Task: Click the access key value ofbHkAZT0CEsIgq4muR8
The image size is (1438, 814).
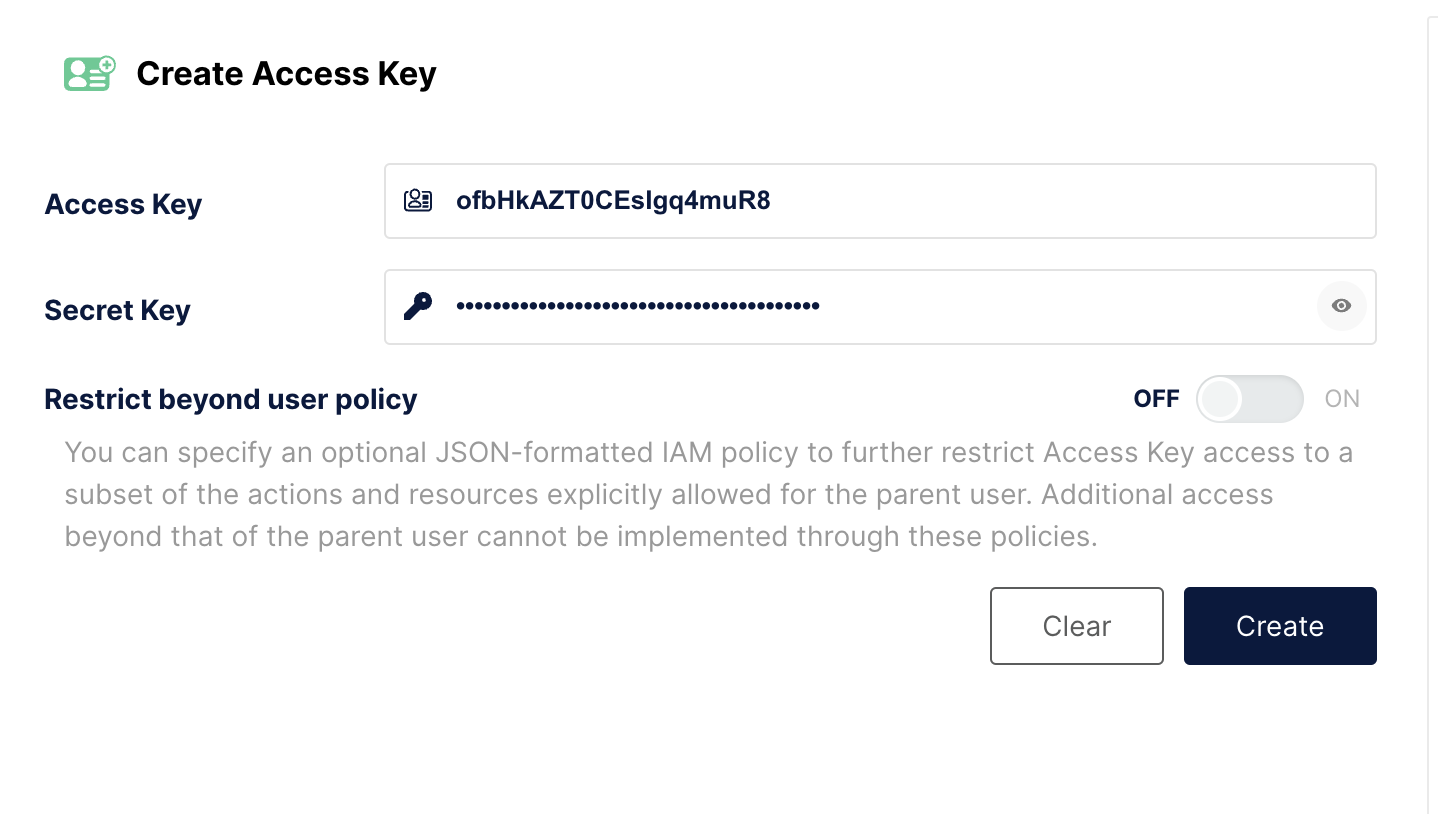Action: pos(613,201)
